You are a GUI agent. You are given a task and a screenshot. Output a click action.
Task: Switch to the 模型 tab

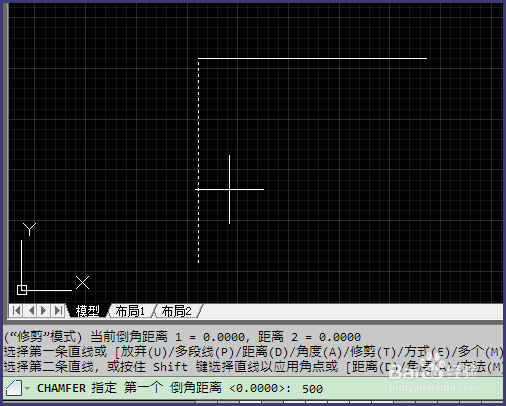click(87, 311)
